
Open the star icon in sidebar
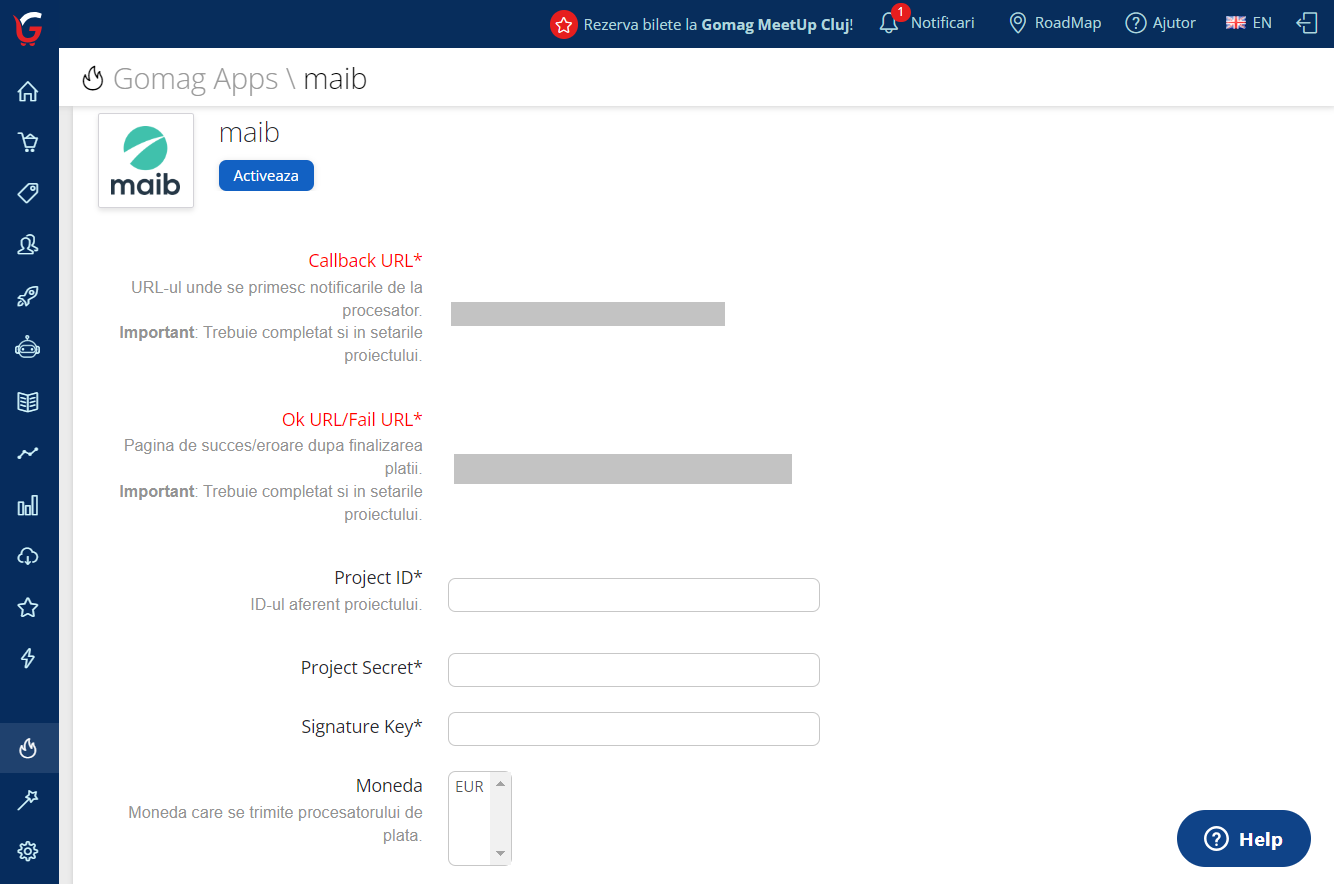tap(28, 607)
